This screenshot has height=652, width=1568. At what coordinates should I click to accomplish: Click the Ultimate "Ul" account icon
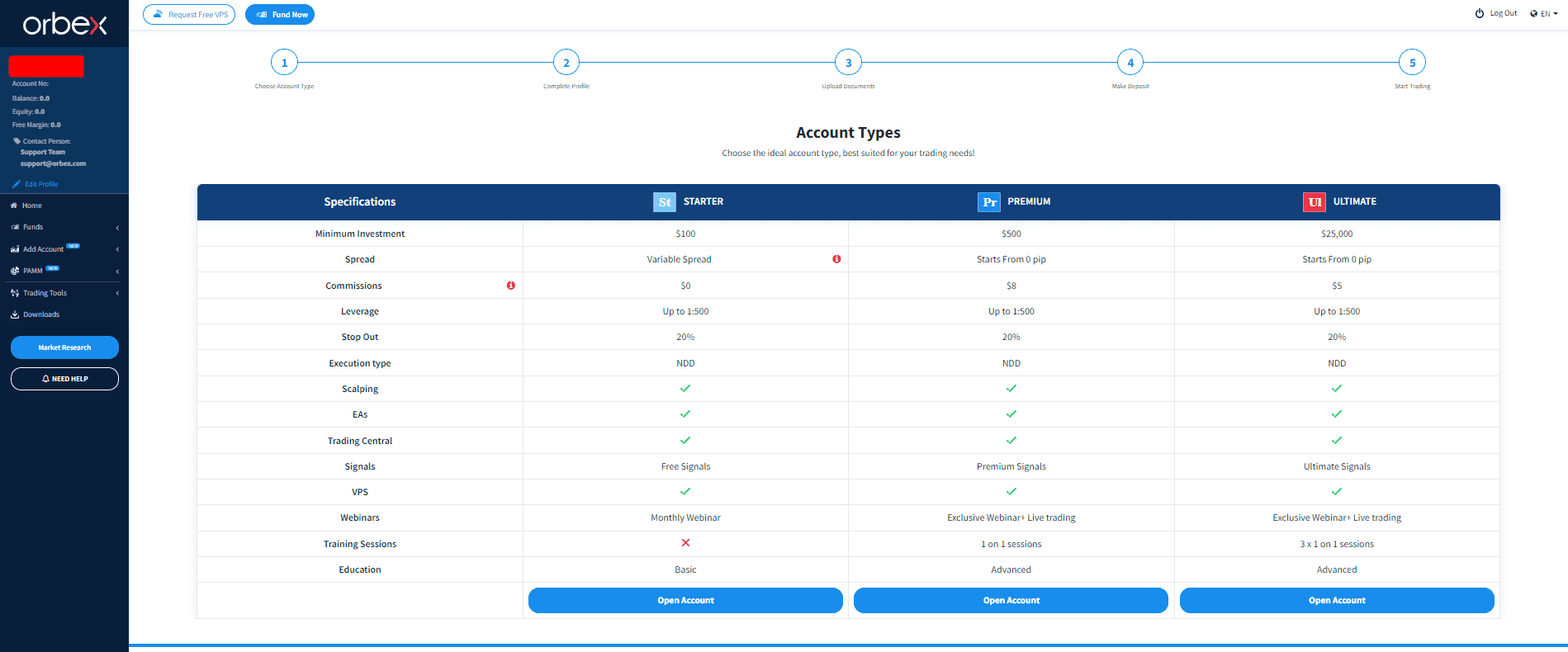pos(1315,202)
